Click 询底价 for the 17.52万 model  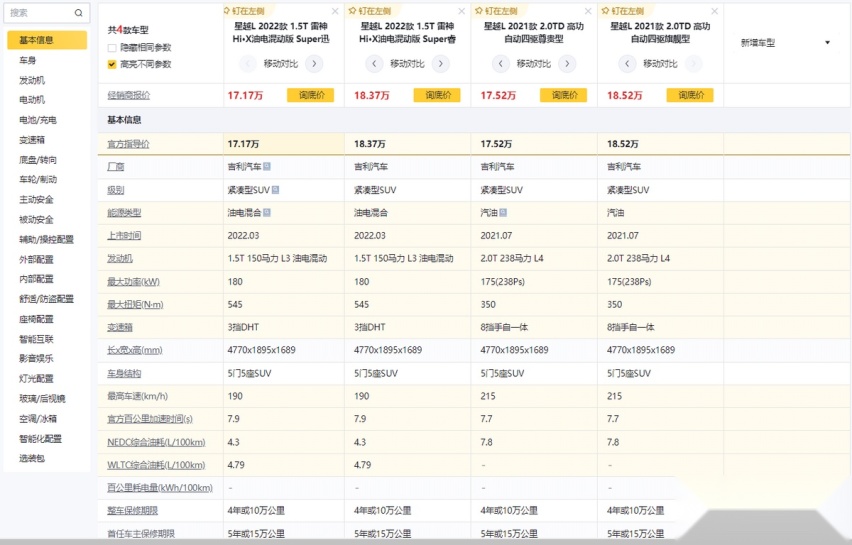[x=563, y=95]
